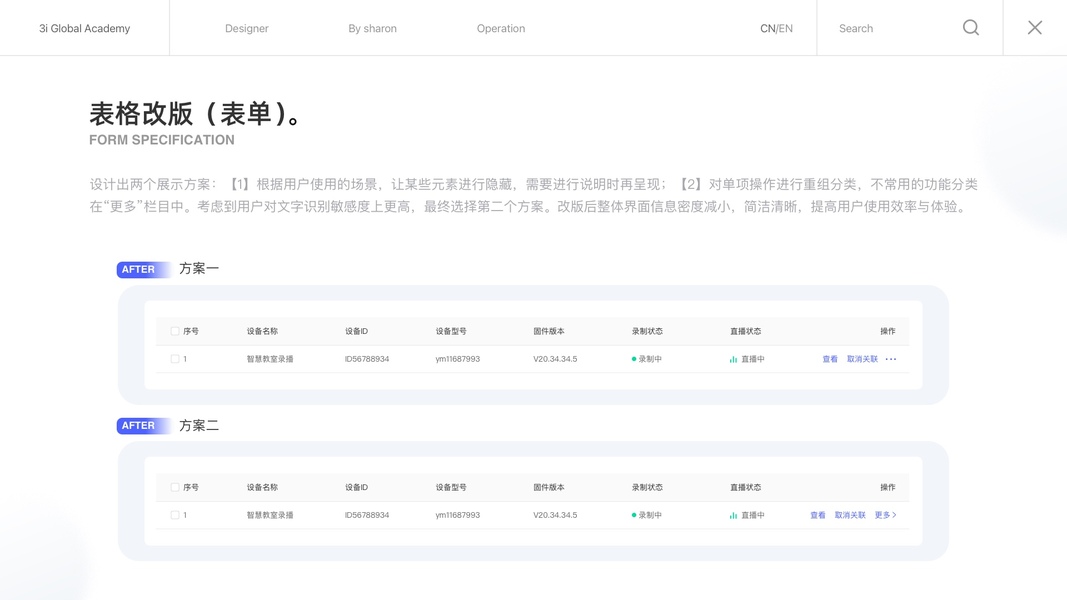Click 智慧教室录播 cell in 方案二
Screen dimensions: 1067x600
[x=270, y=515]
